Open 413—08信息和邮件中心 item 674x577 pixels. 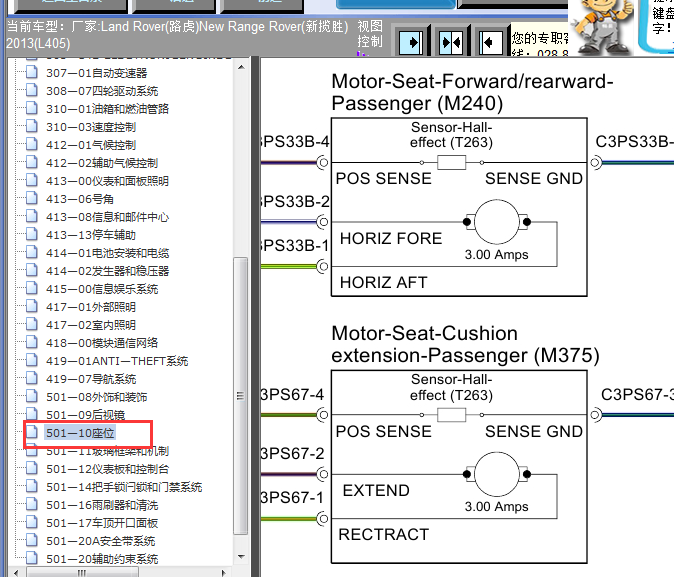tap(107, 217)
